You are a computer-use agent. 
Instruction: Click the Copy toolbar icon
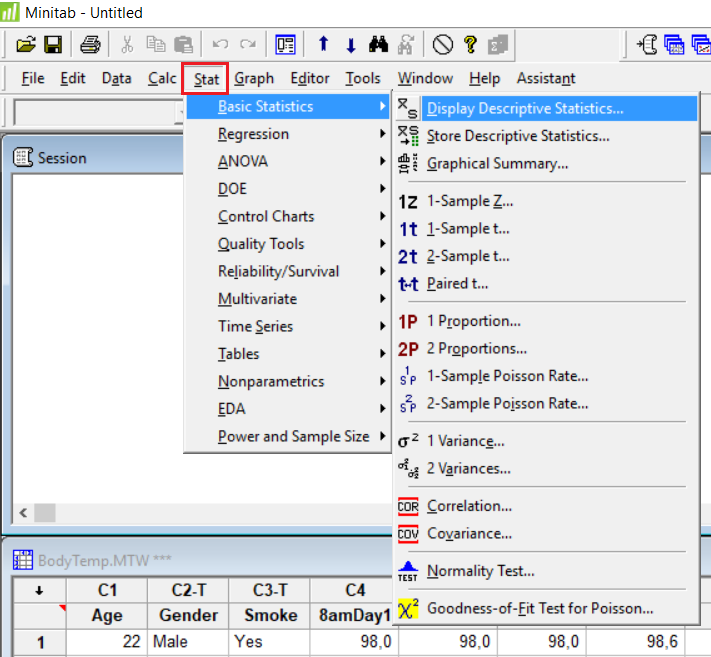156,44
